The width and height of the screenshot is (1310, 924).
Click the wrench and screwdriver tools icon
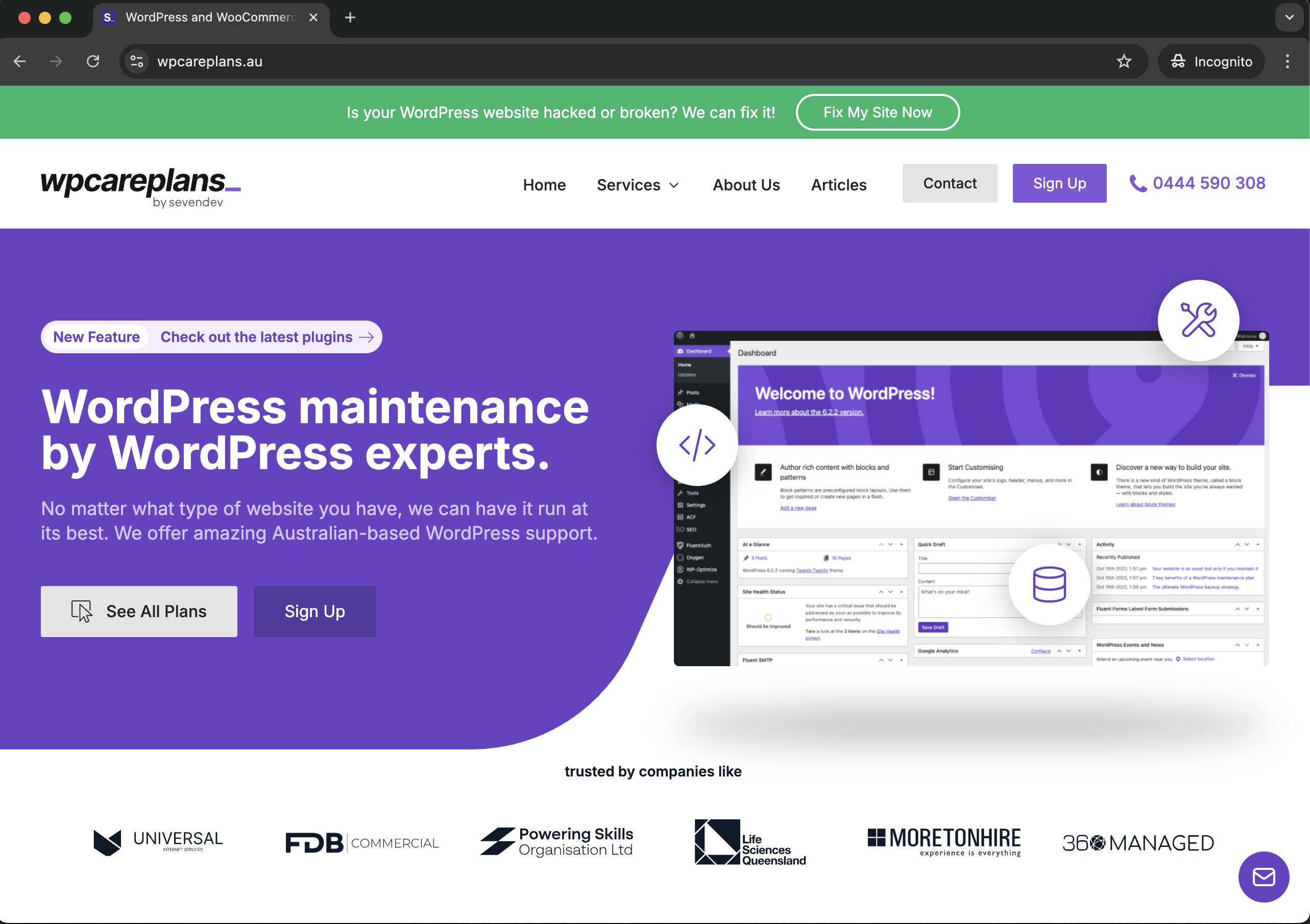click(1198, 320)
